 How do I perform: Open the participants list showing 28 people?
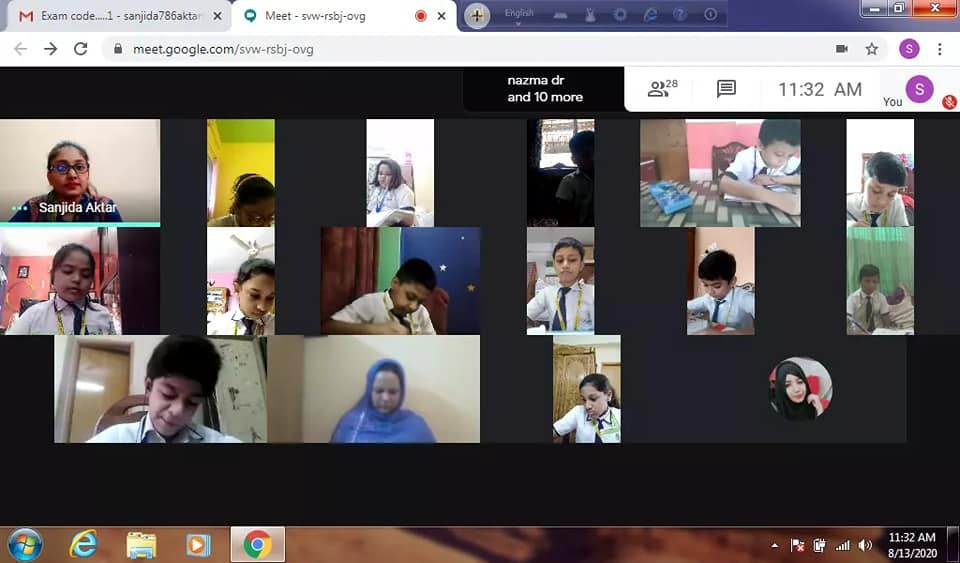662,89
